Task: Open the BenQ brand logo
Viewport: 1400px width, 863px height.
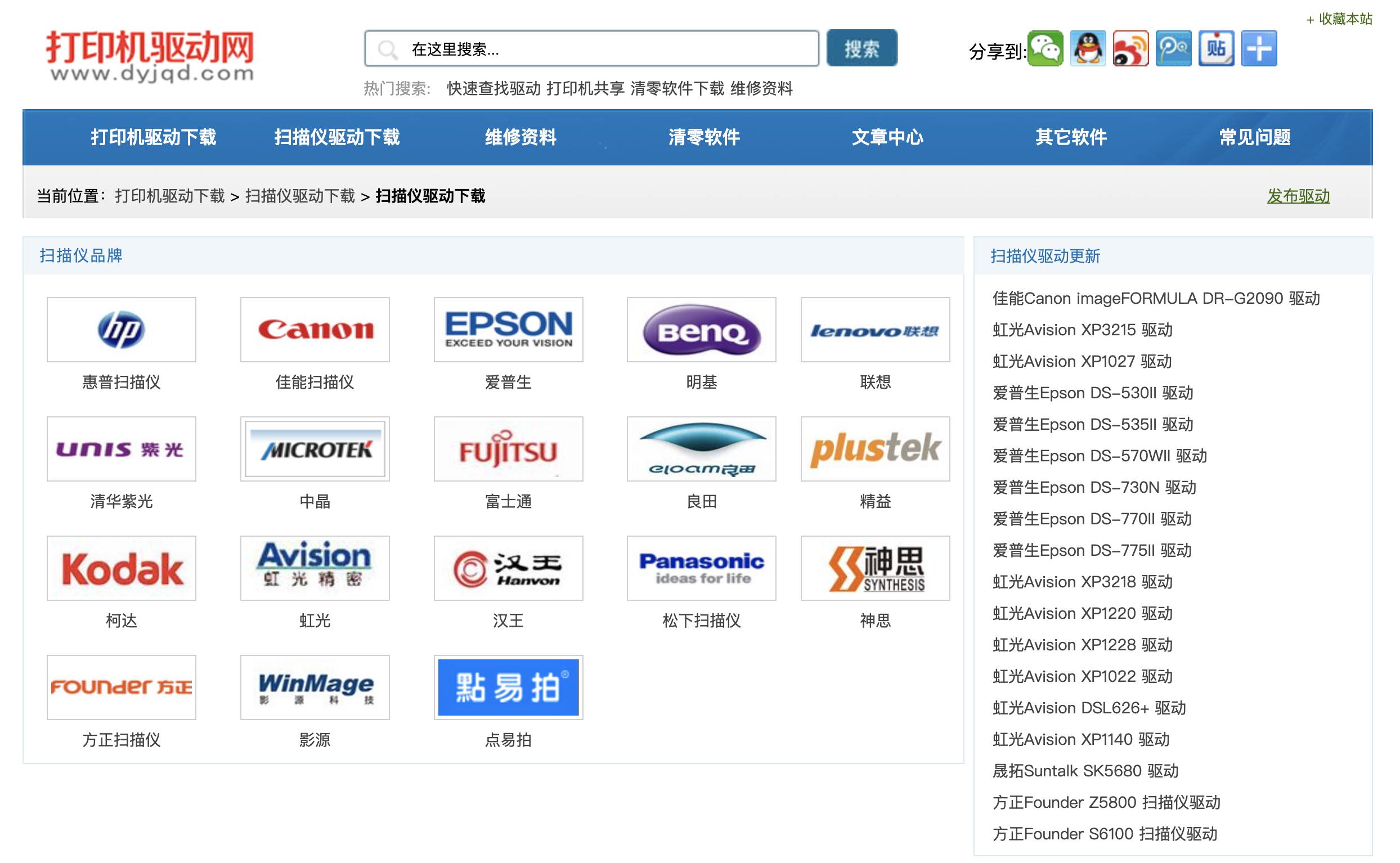Action: point(702,329)
